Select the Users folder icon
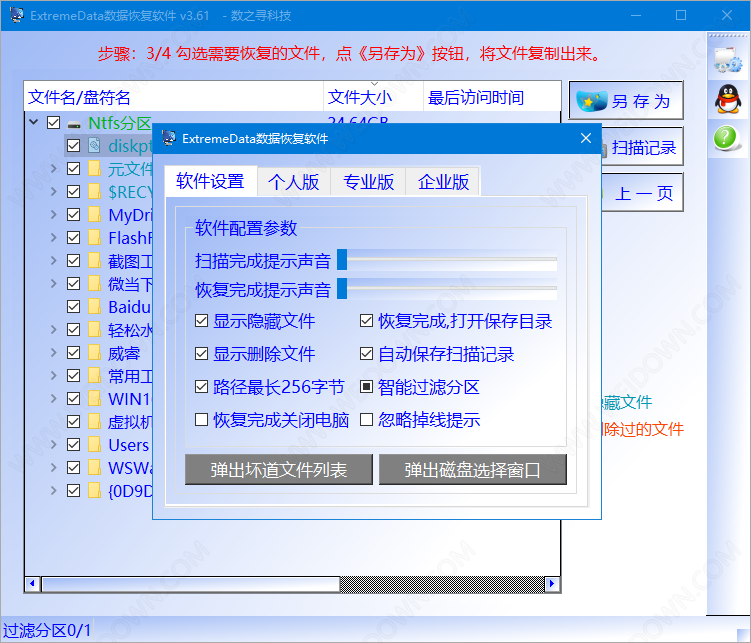This screenshot has height=643, width=751. click(94, 445)
